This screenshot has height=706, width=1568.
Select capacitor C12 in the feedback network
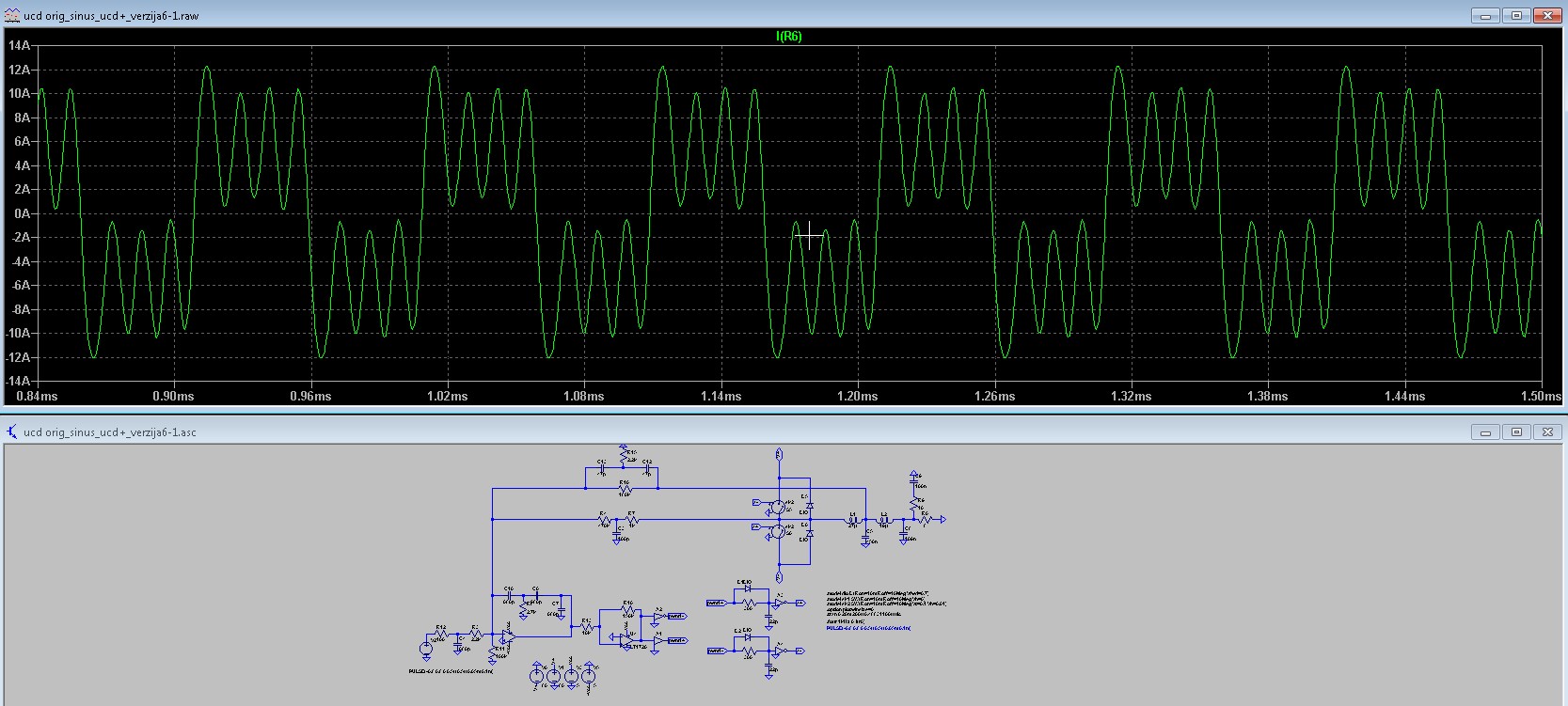(647, 467)
